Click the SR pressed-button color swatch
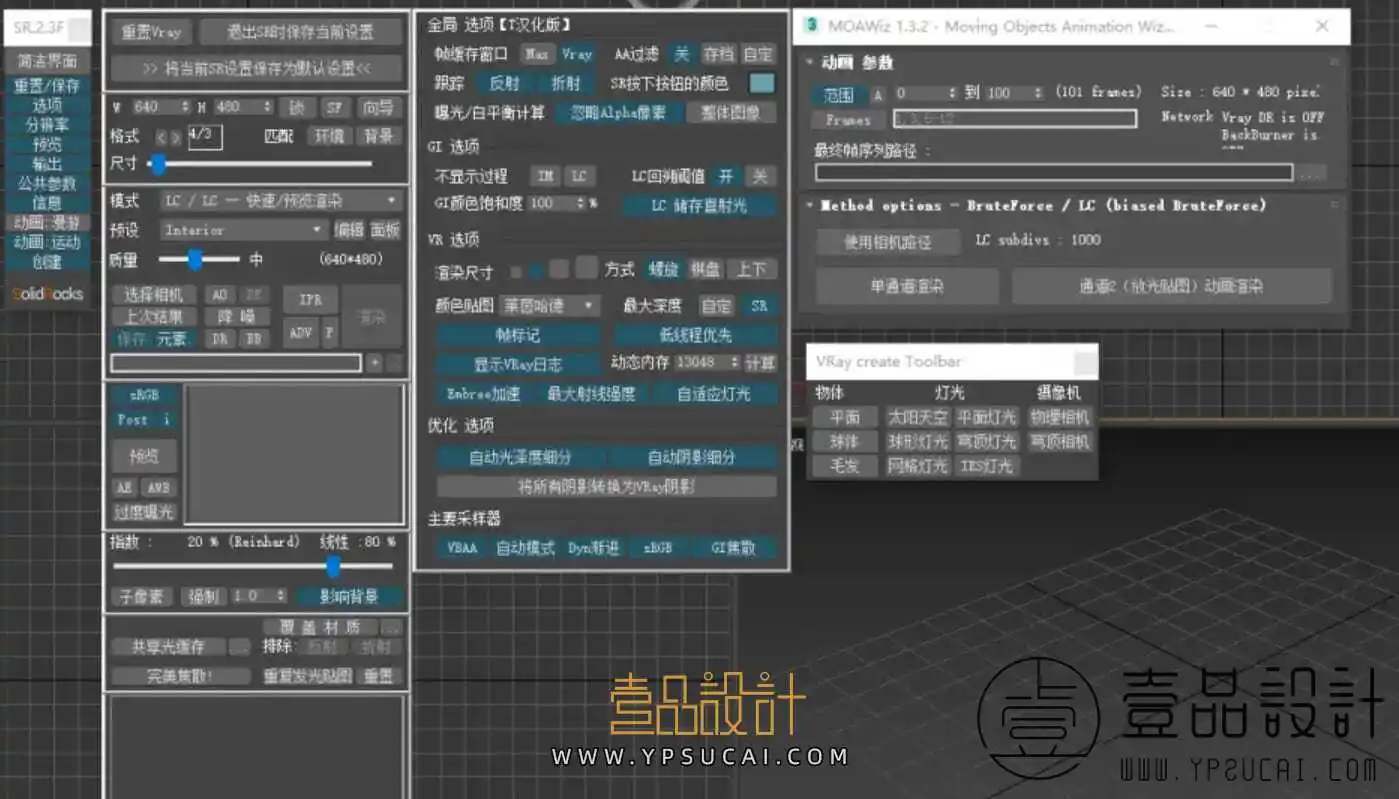Screen dimensions: 1399x799 pyautogui.click(x=762, y=83)
